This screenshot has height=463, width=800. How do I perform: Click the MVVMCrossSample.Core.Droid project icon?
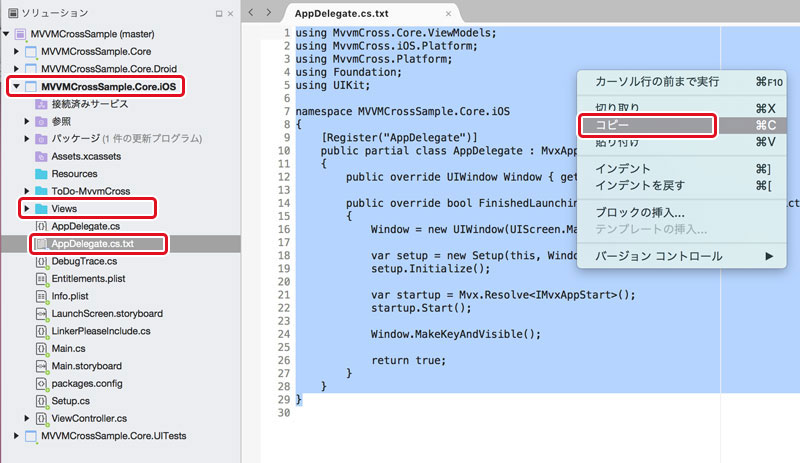[31, 69]
